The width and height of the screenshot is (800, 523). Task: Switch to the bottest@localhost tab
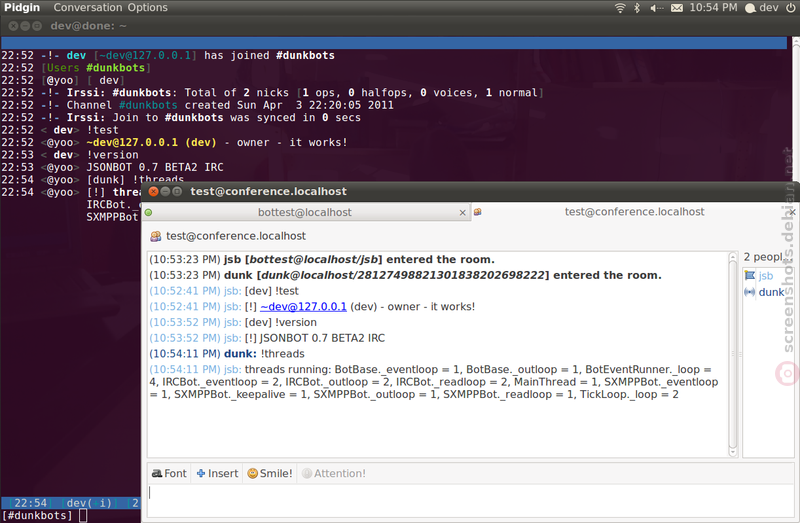coord(305,212)
